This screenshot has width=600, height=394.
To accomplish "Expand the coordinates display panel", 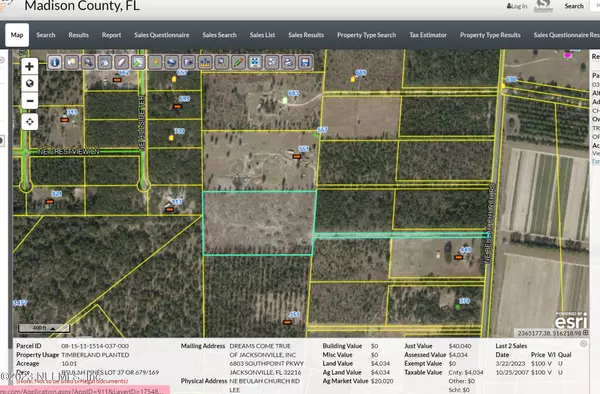I will point(585,333).
